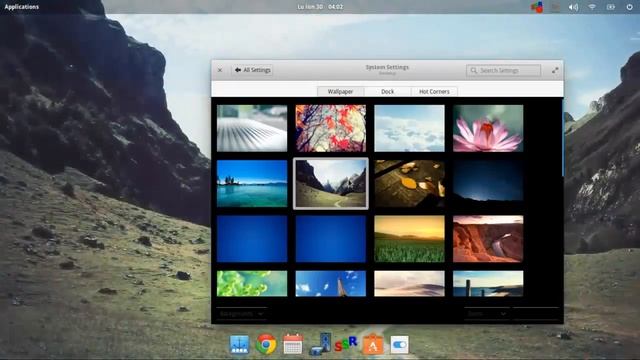The height and width of the screenshot is (360, 640).
Task: Open the power session menu icon
Action: [629, 7]
